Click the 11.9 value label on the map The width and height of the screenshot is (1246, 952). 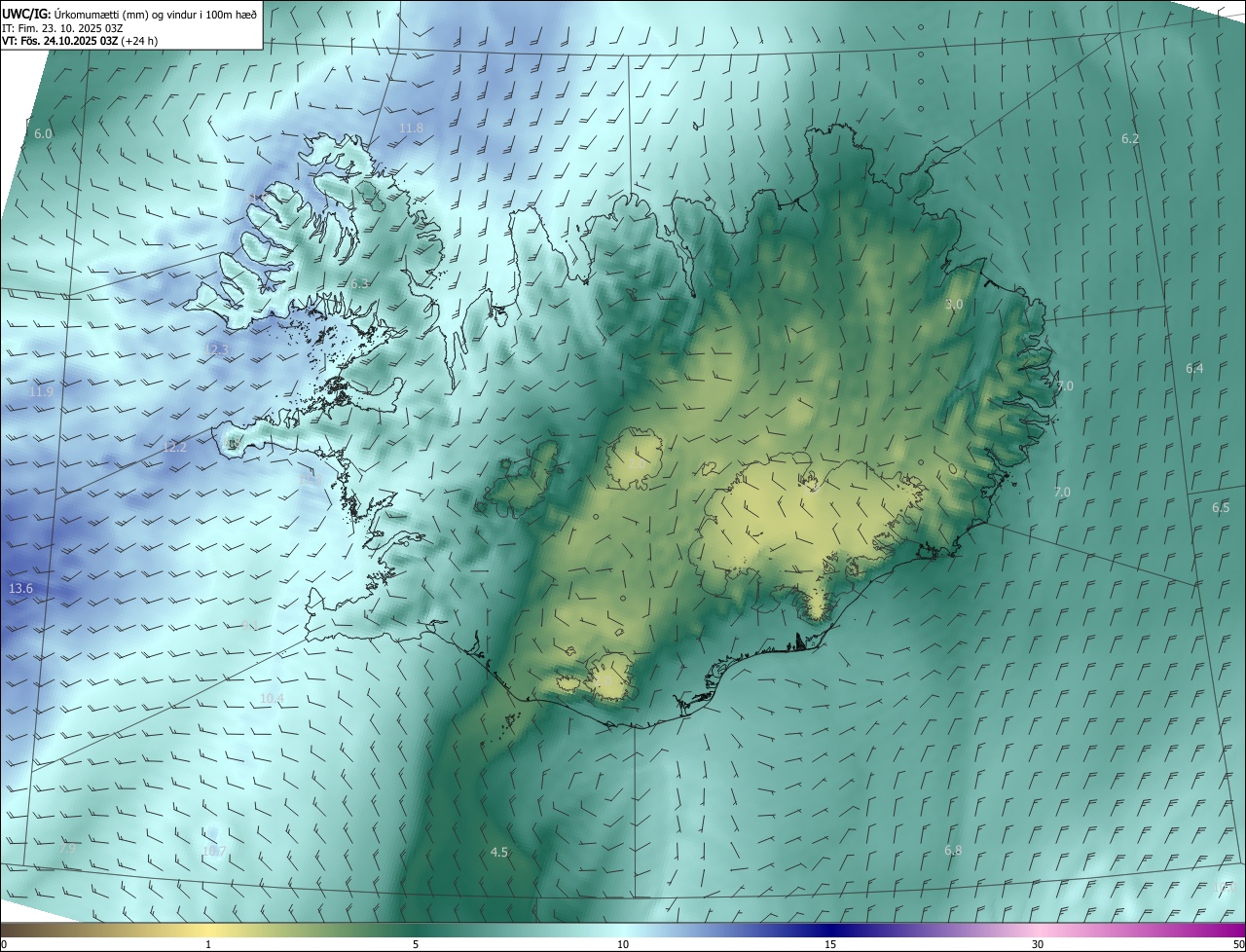point(41,392)
